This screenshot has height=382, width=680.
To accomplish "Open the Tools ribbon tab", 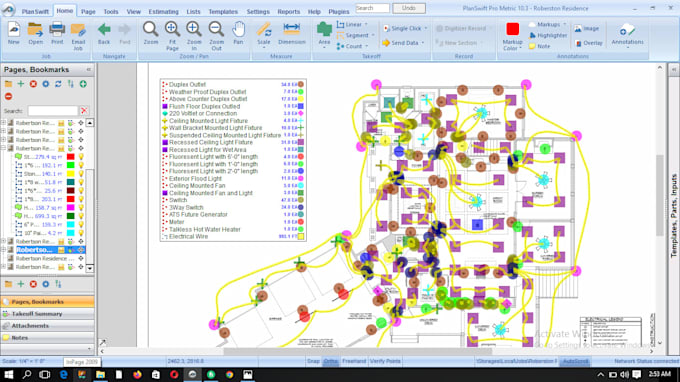I will [111, 12].
